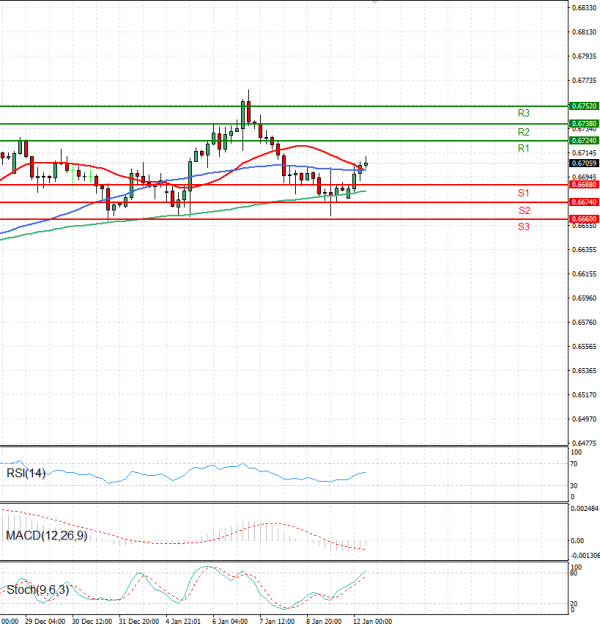Viewport: 600px width, 629px height.
Task: Select the MACD(12,26,9) indicator label
Action: [x=47, y=536]
